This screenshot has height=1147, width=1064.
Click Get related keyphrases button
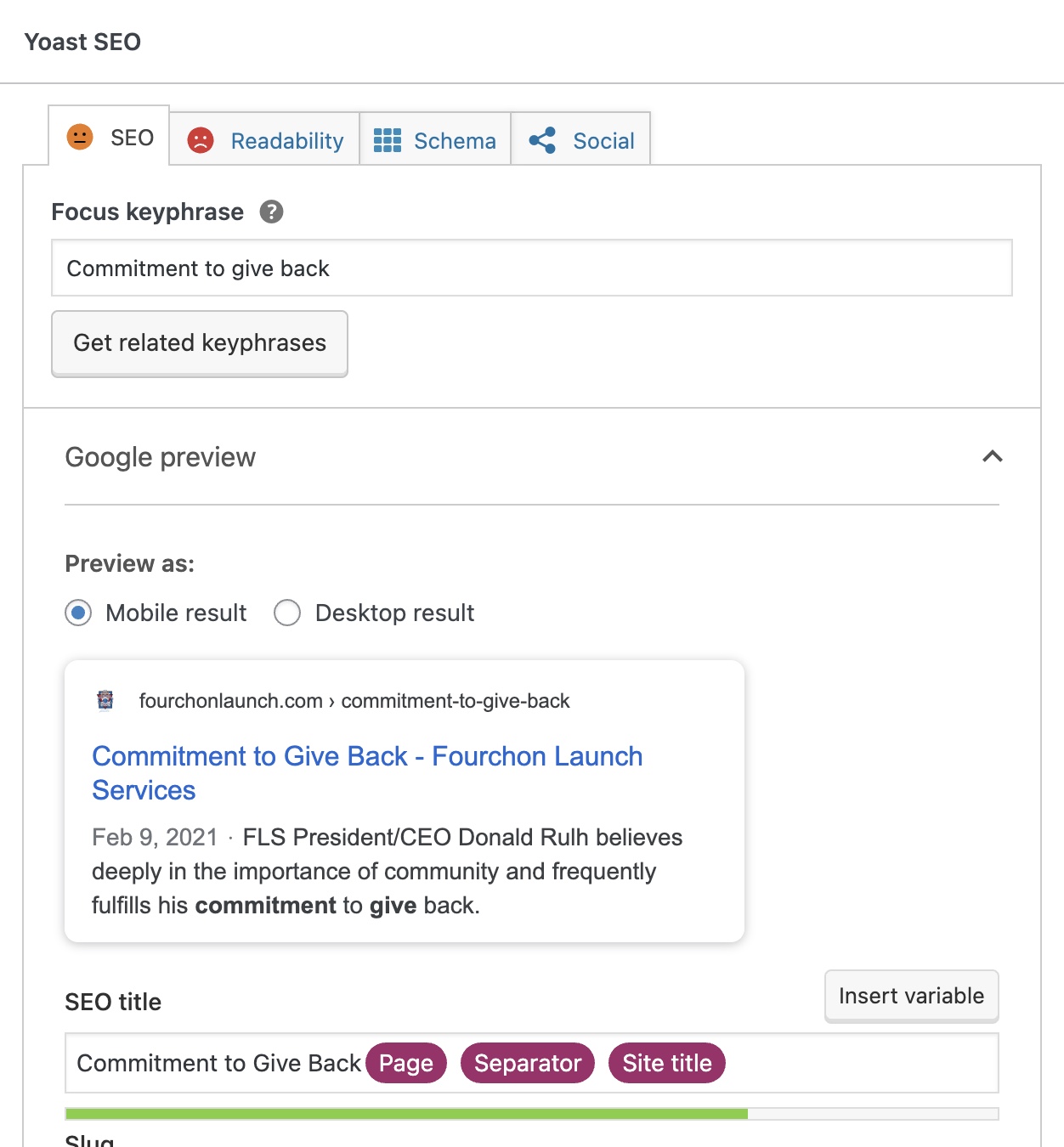pyautogui.click(x=200, y=343)
